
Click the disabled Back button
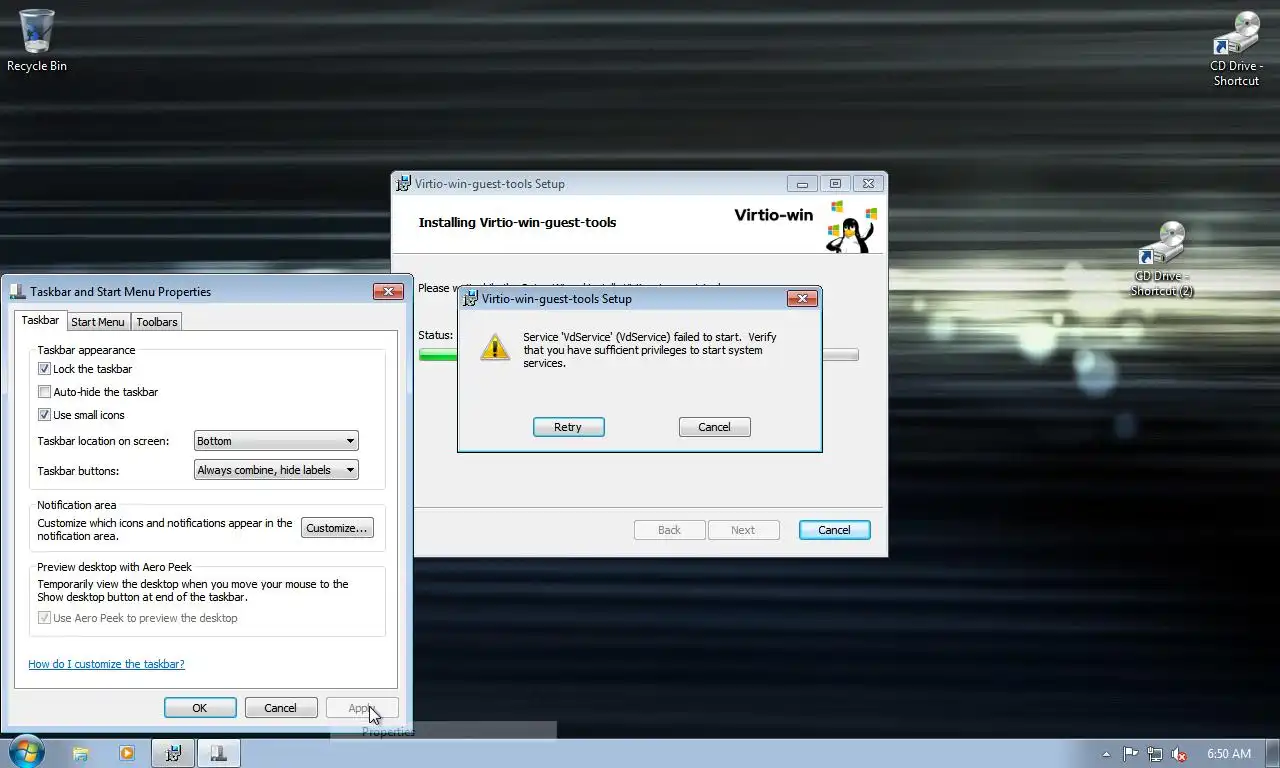(669, 530)
